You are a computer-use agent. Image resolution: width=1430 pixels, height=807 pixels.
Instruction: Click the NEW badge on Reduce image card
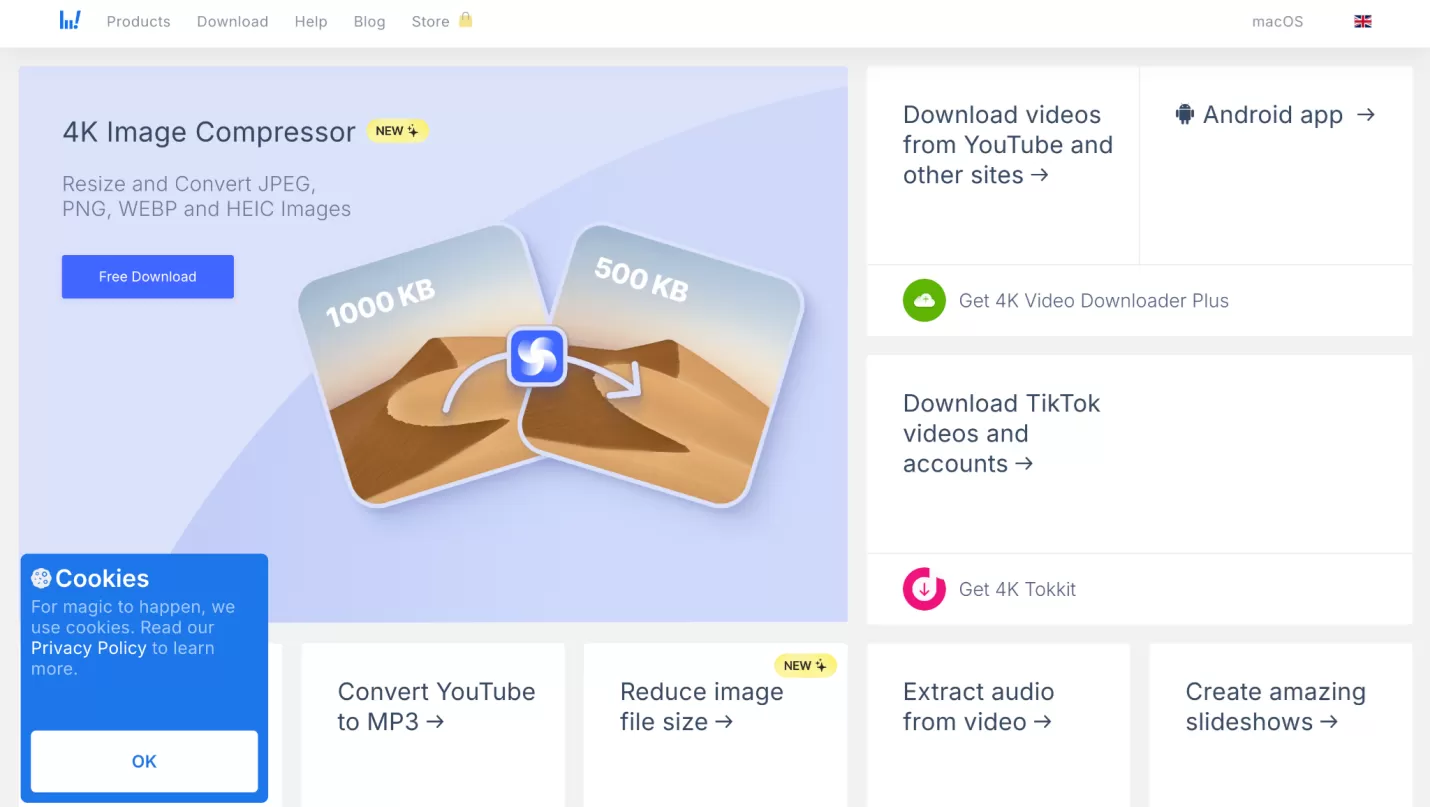click(x=805, y=665)
